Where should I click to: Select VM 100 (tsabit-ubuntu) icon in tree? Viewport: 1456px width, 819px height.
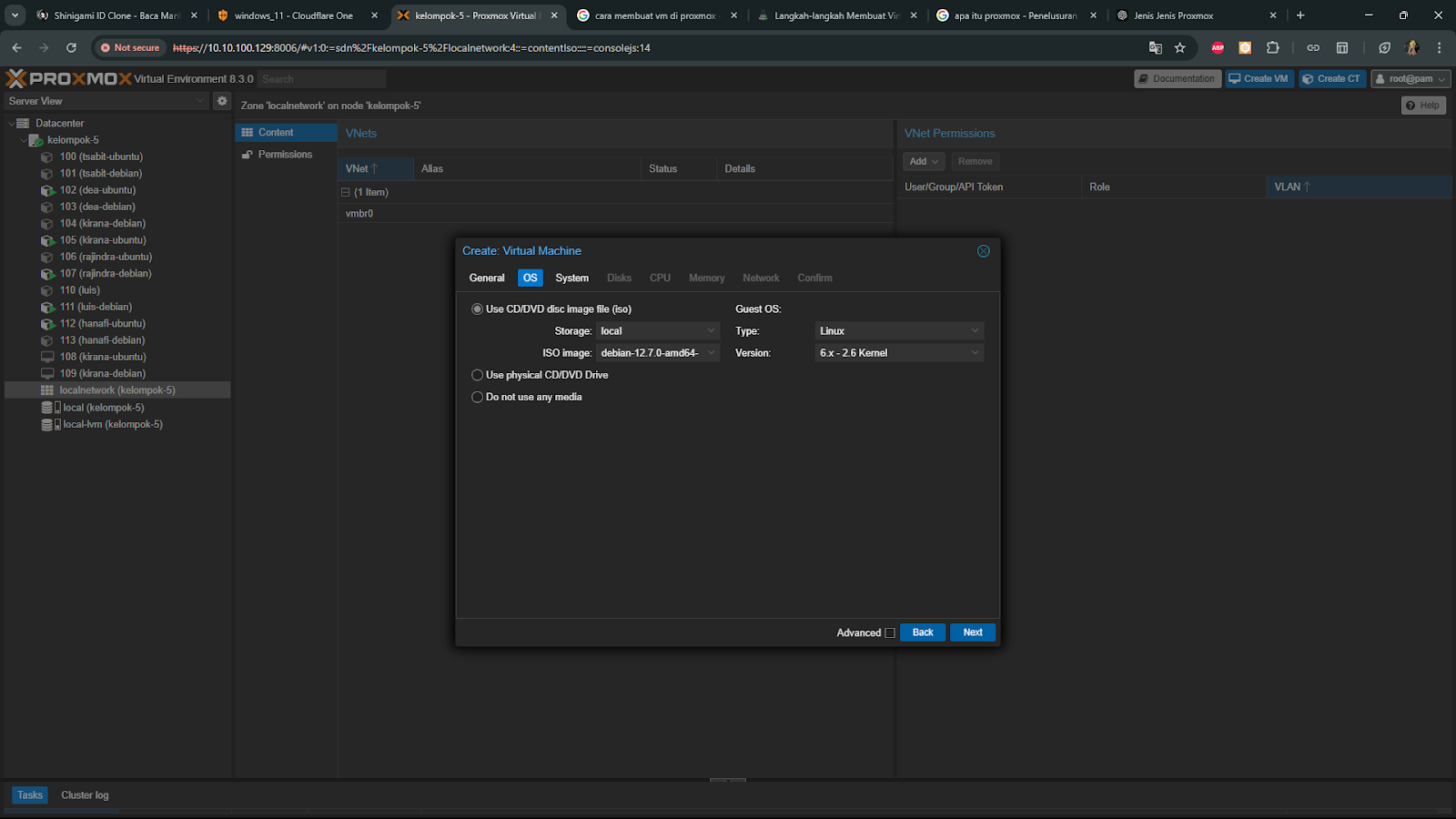[x=47, y=157]
